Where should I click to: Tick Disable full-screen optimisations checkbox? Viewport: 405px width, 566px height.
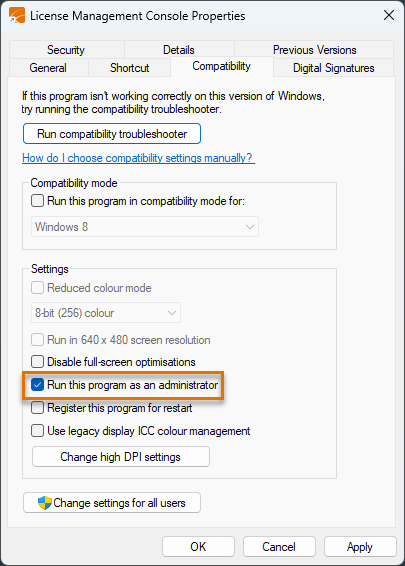tap(38, 362)
